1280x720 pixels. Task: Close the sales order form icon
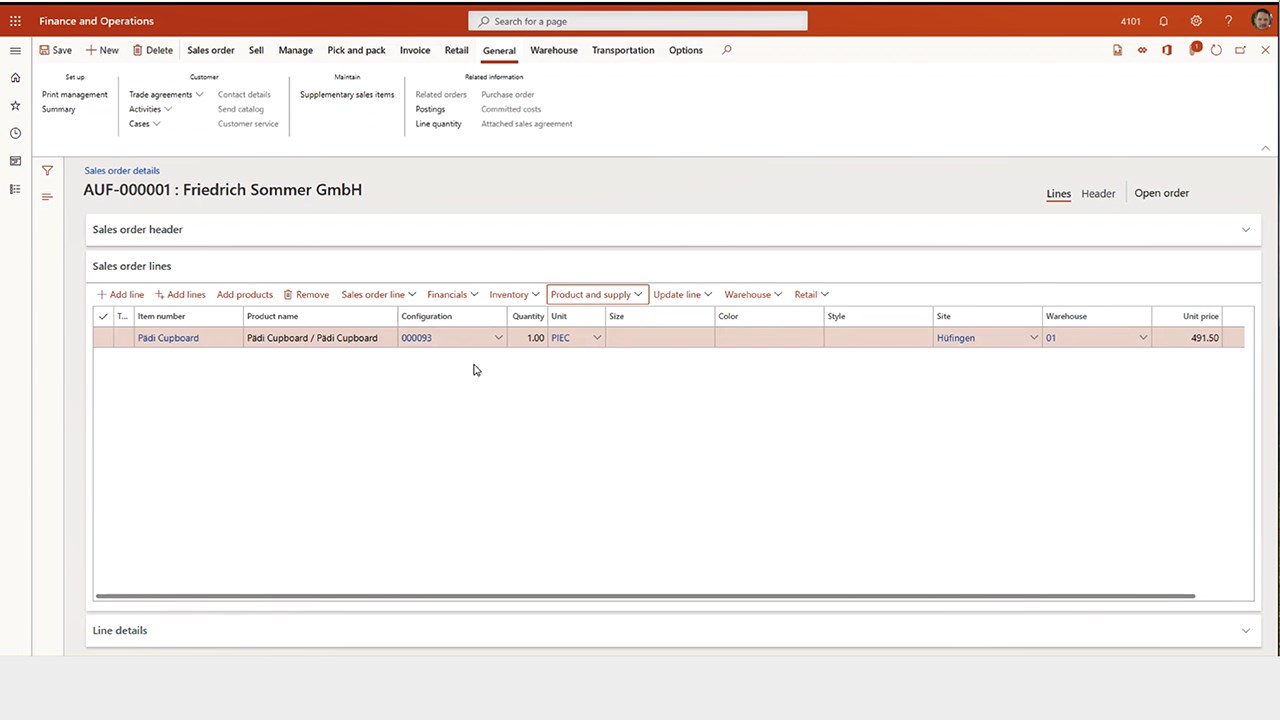point(1265,50)
